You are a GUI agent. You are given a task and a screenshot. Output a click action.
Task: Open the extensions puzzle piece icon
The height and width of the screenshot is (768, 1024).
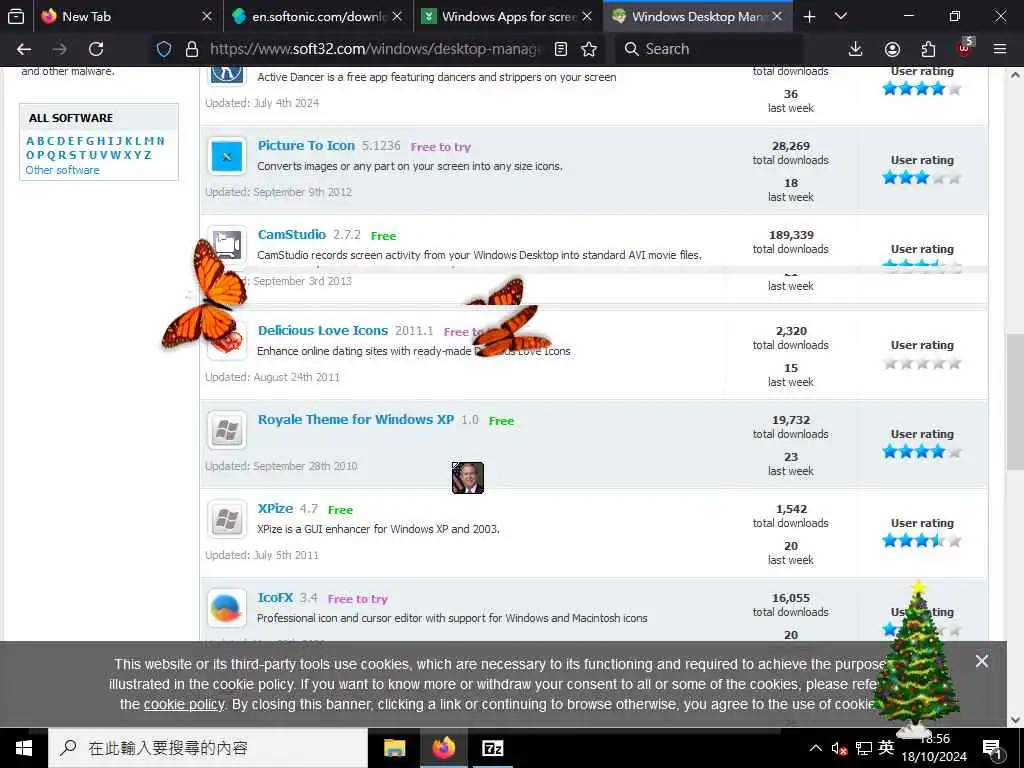(x=928, y=49)
